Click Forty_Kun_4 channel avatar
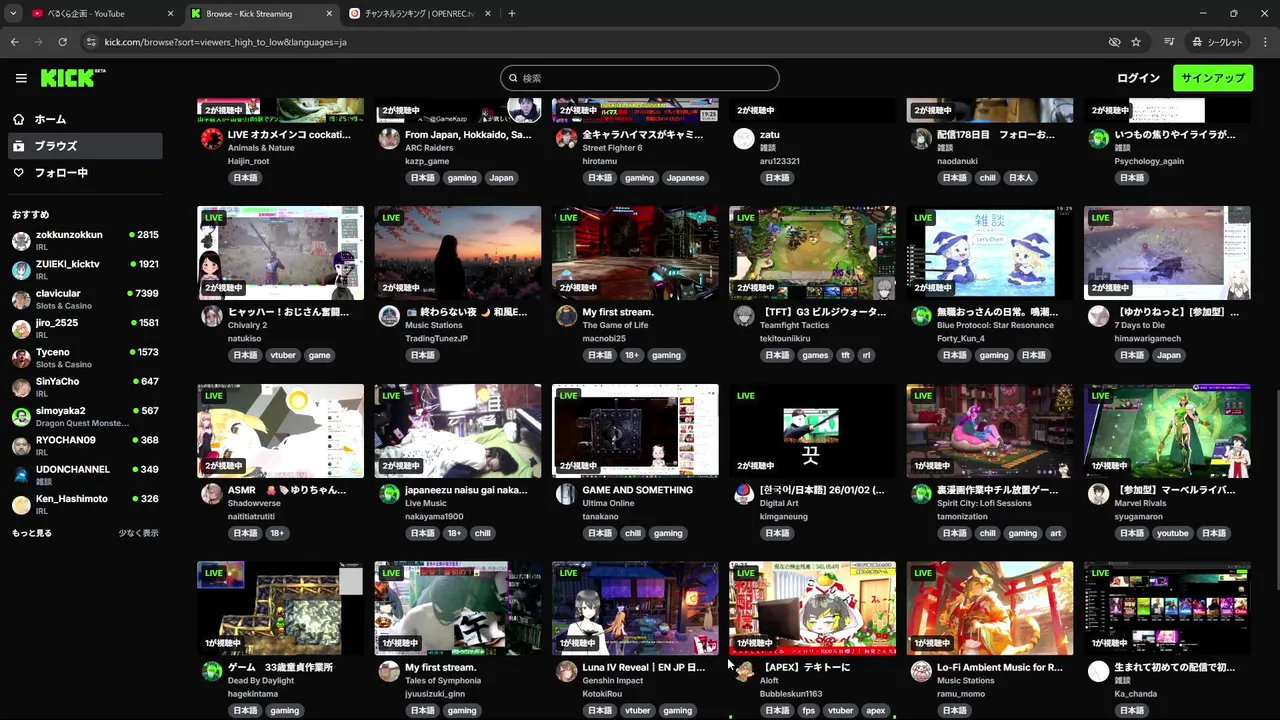This screenshot has height=720, width=1280. click(x=921, y=316)
